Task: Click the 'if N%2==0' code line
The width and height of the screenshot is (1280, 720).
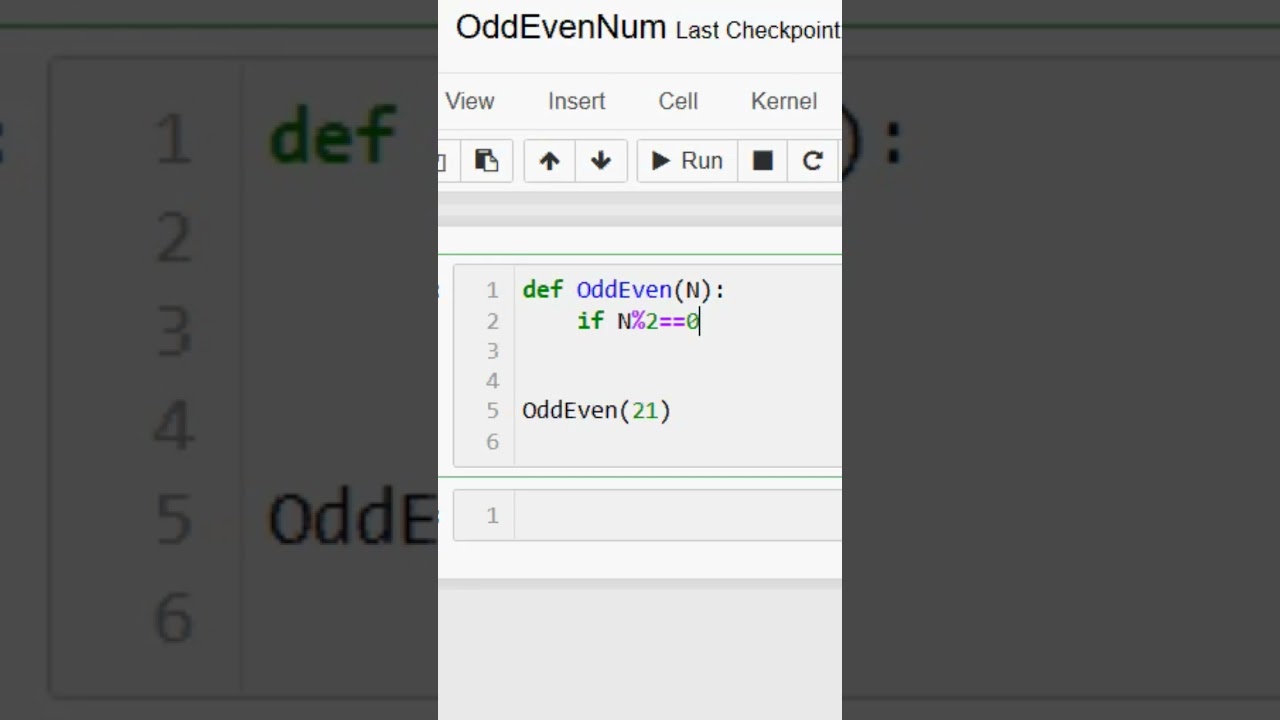Action: (639, 321)
